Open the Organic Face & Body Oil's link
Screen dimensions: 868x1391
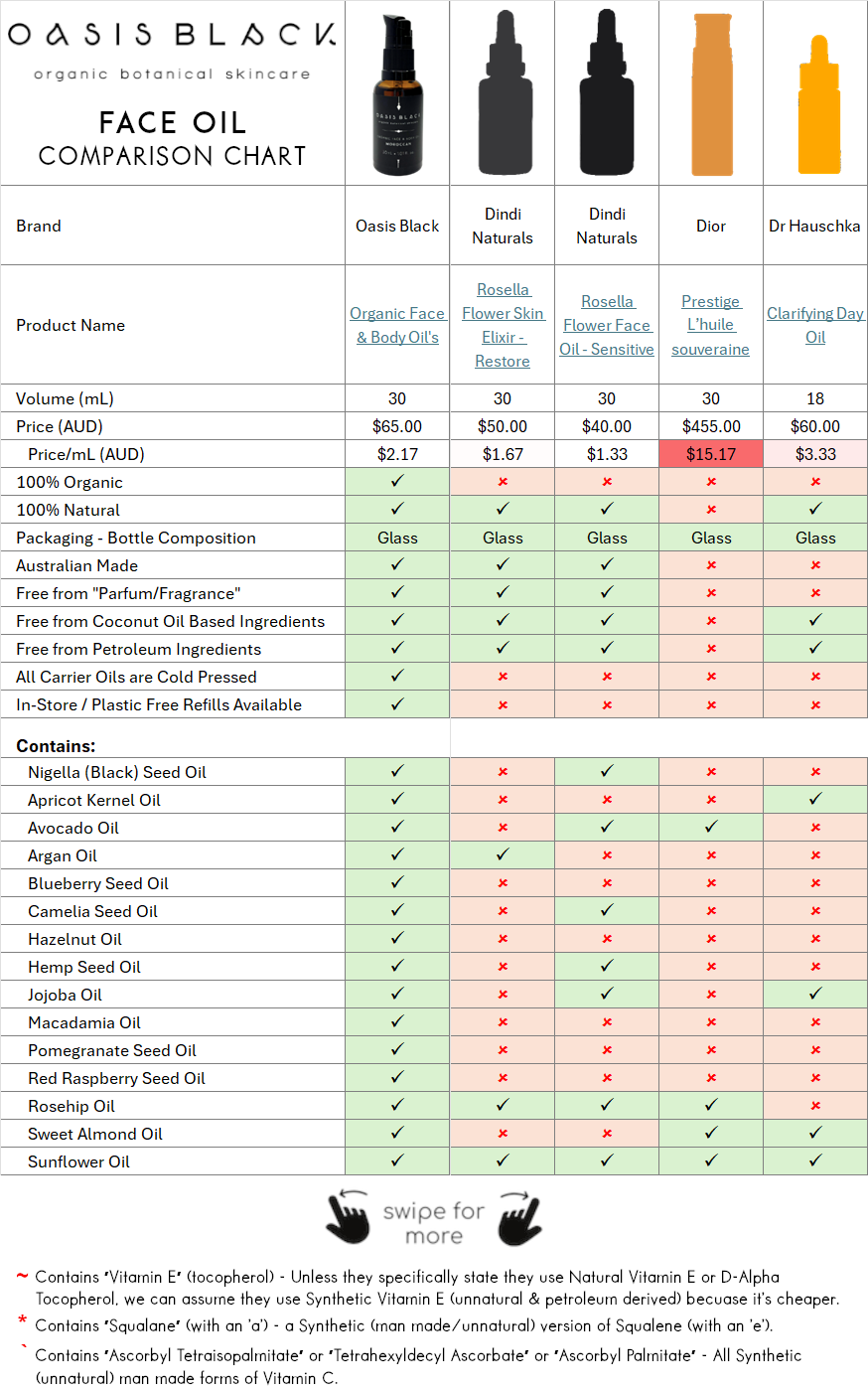(x=397, y=325)
